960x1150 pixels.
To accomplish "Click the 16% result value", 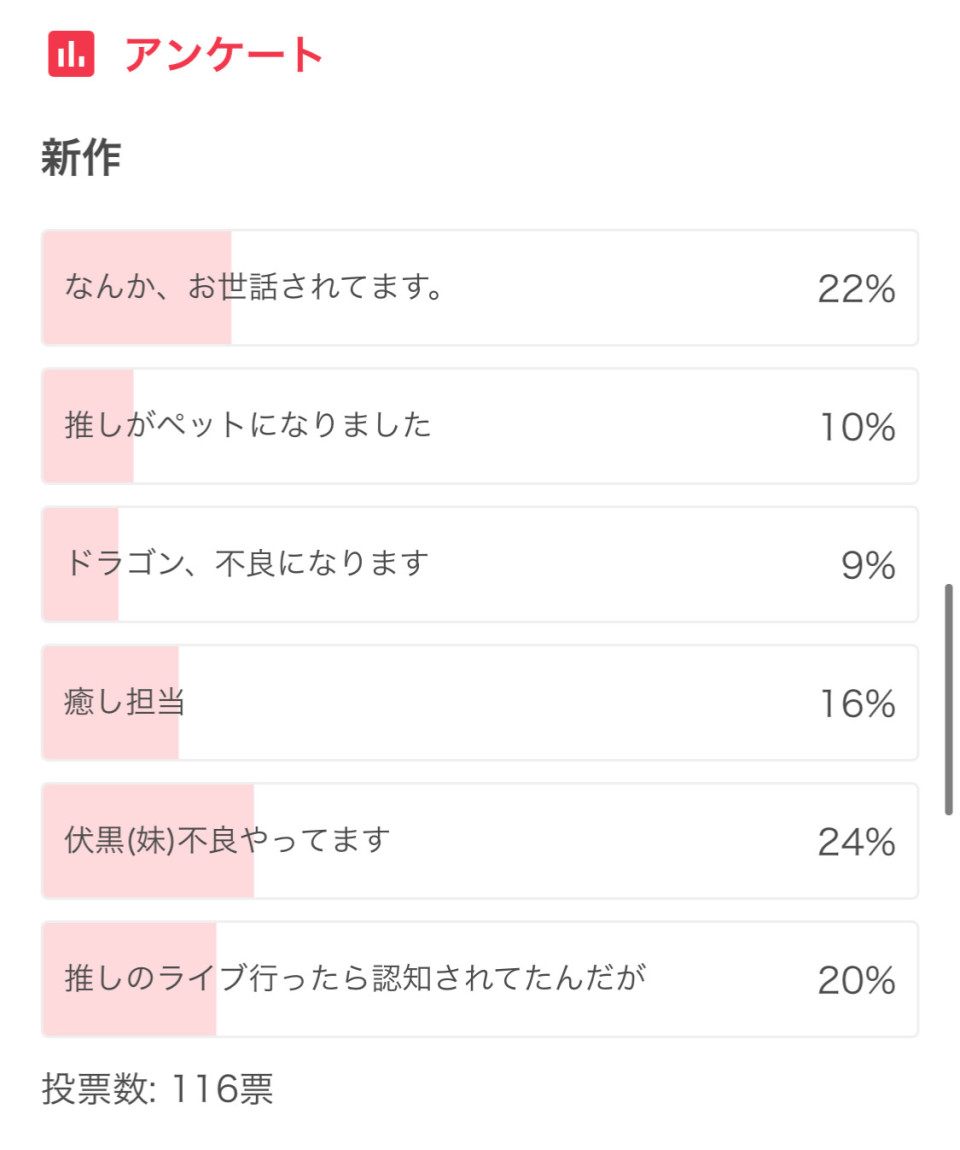I will [x=857, y=704].
